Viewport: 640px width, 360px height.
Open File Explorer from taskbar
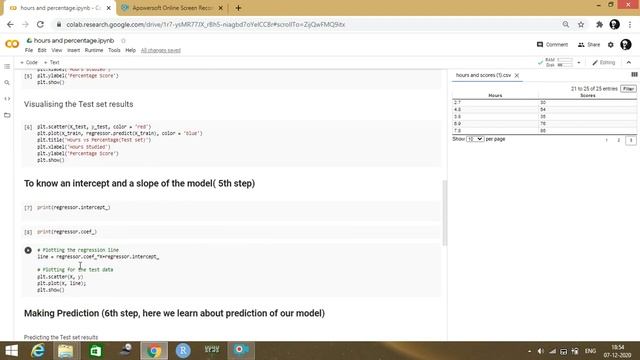point(65,351)
